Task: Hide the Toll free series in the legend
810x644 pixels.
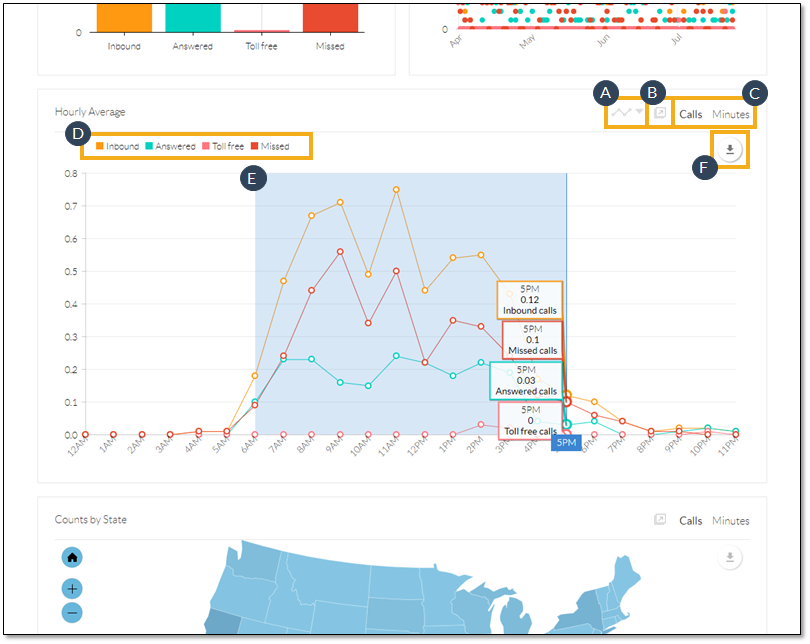Action: (224, 147)
